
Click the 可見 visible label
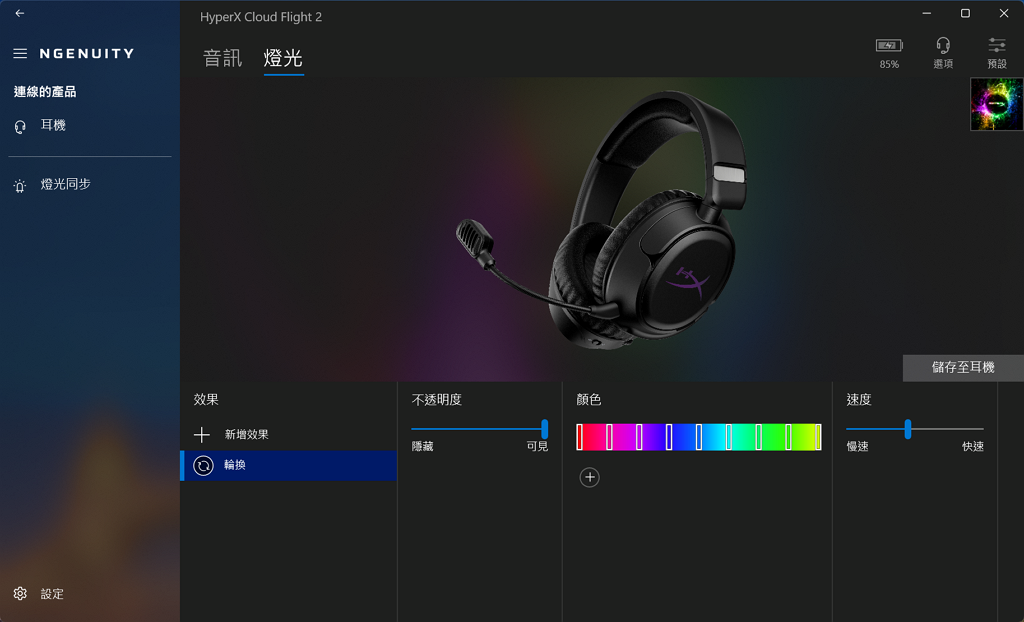[x=537, y=446]
